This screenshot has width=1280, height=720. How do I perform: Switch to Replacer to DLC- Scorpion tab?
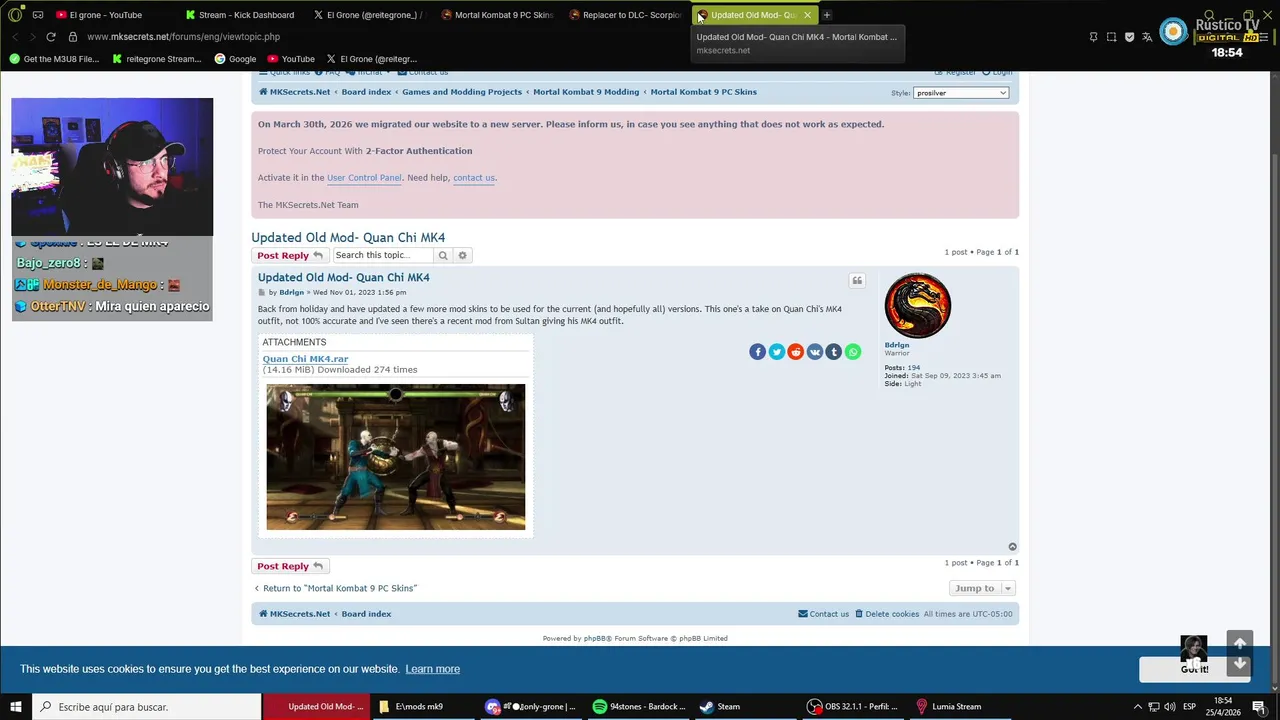tap(624, 15)
